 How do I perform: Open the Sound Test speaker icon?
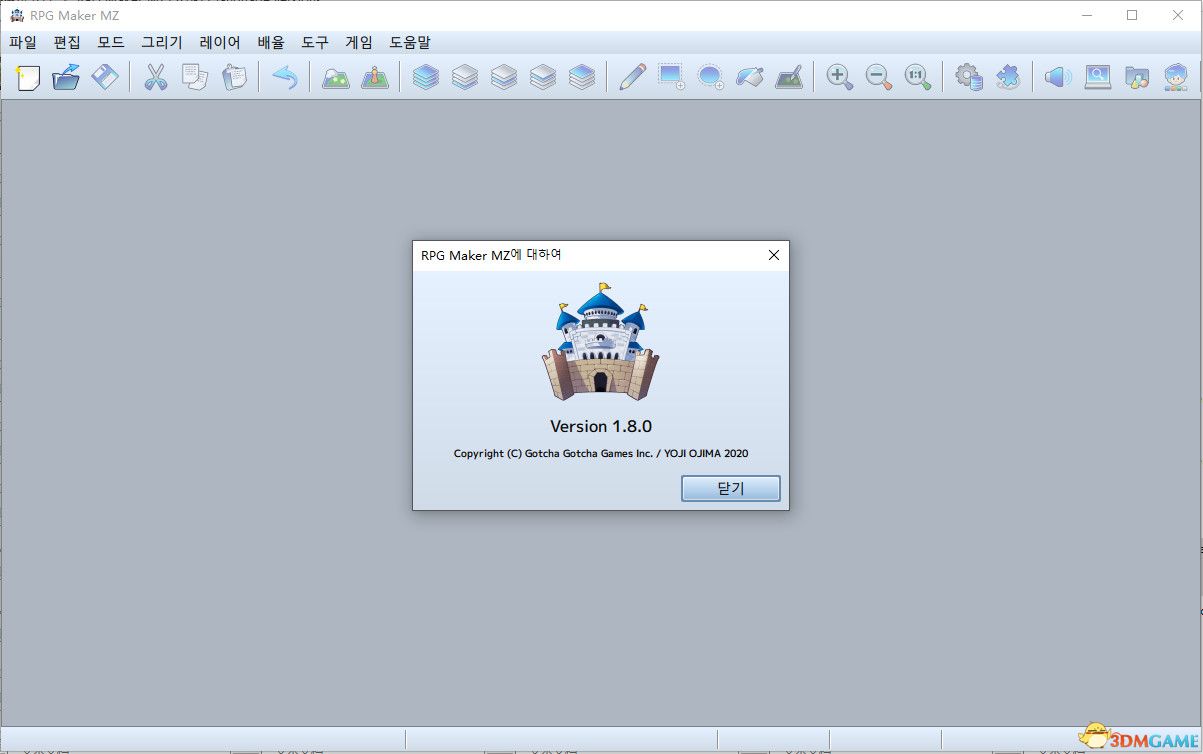click(x=1058, y=77)
